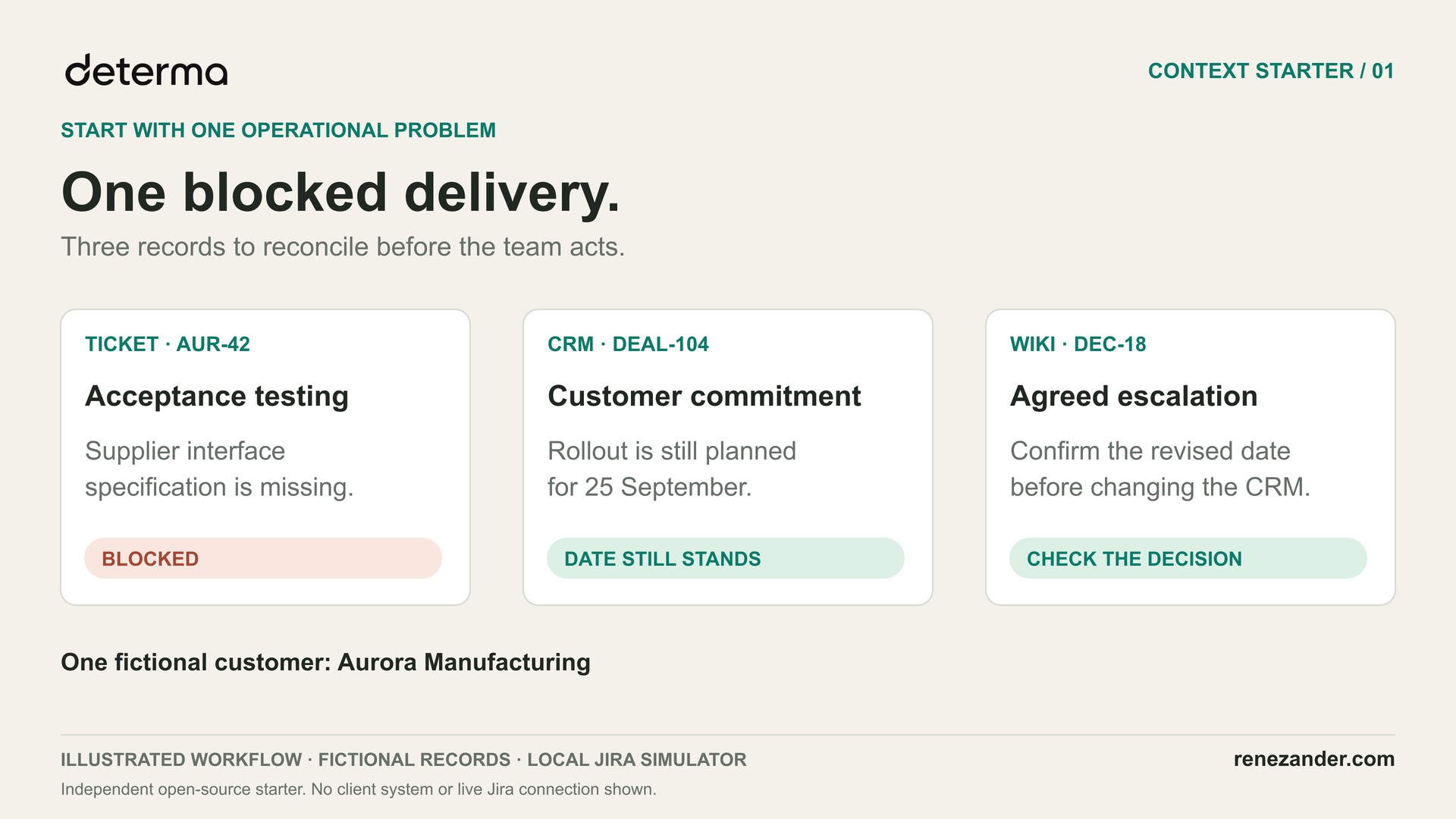
Task: Select the 'Supplier interface specification is missing' text
Action: (219, 469)
